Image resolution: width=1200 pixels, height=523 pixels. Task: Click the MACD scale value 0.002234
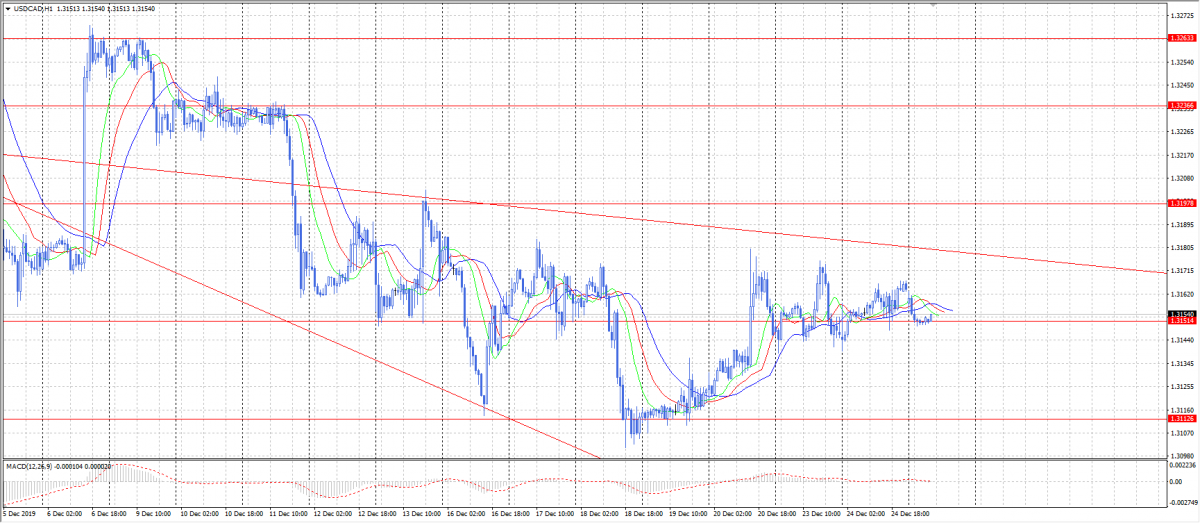pyautogui.click(x=1181, y=465)
